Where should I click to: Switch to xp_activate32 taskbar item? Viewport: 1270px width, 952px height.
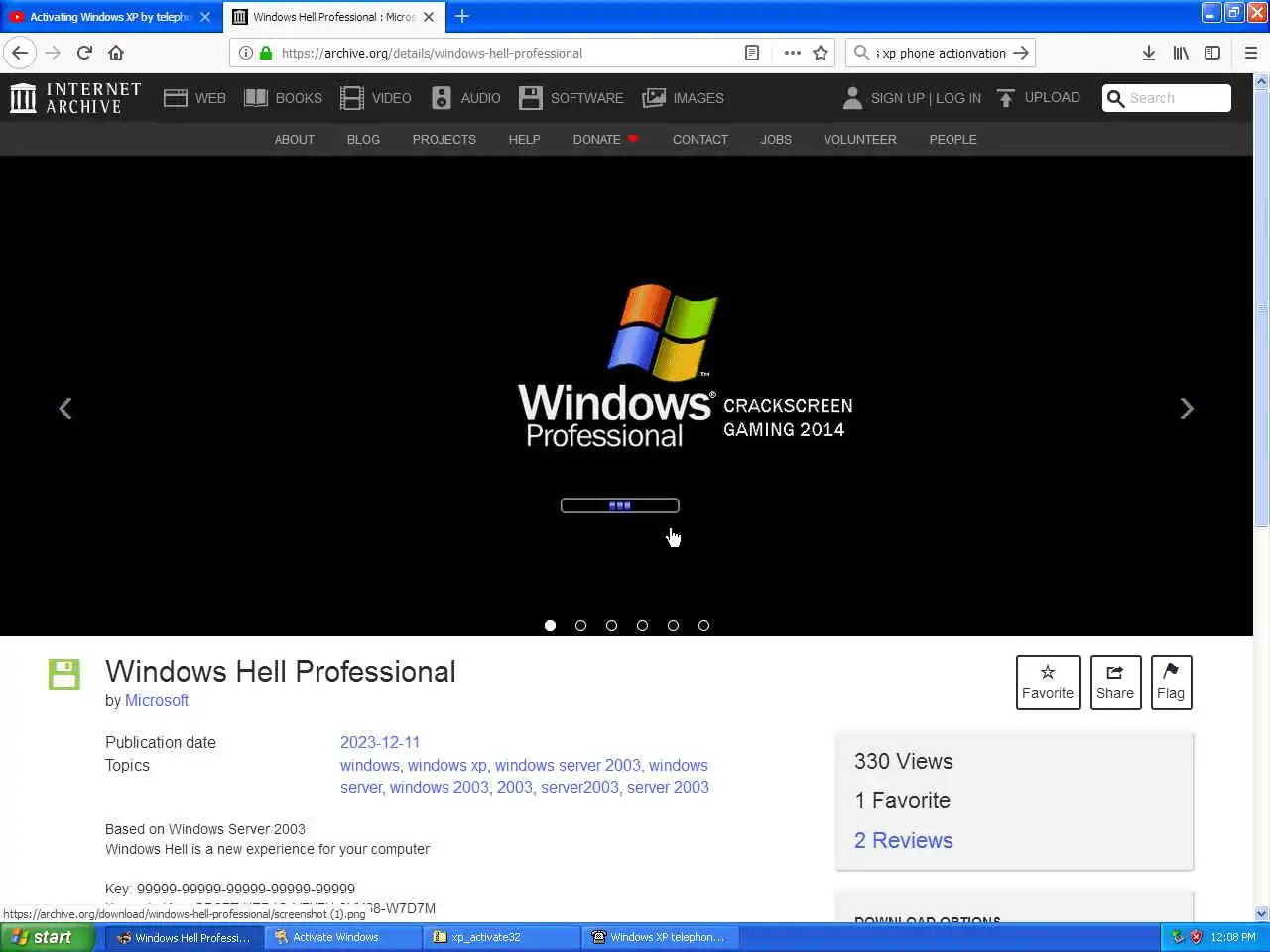point(502,937)
